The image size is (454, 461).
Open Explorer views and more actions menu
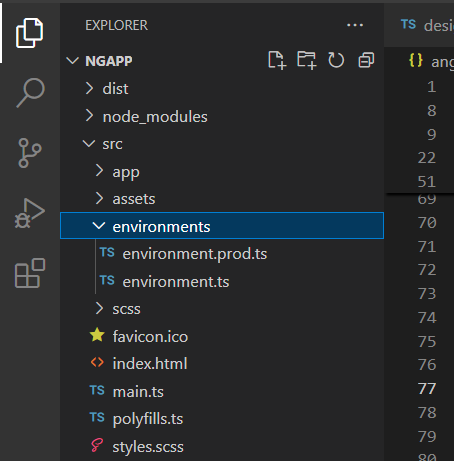tap(355, 25)
